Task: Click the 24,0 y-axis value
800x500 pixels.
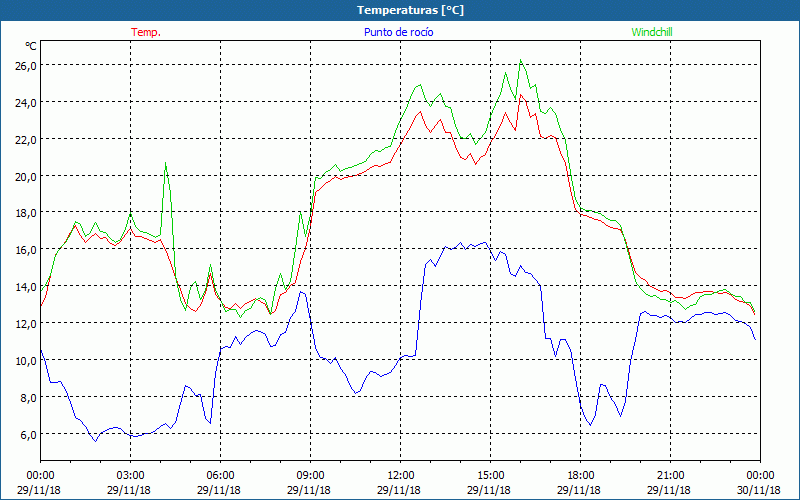Action: (26, 103)
